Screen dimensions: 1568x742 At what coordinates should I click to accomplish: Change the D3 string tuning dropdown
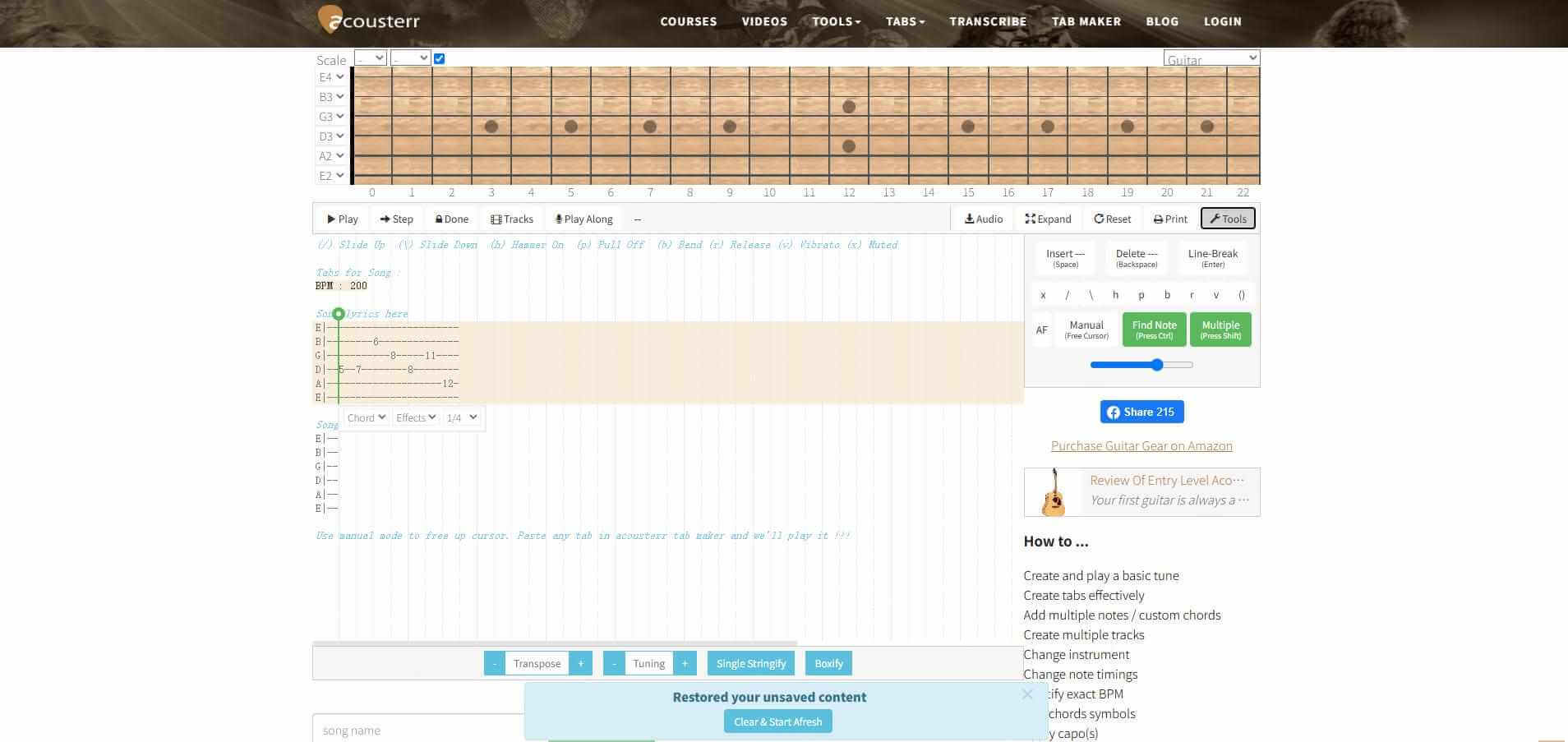331,136
